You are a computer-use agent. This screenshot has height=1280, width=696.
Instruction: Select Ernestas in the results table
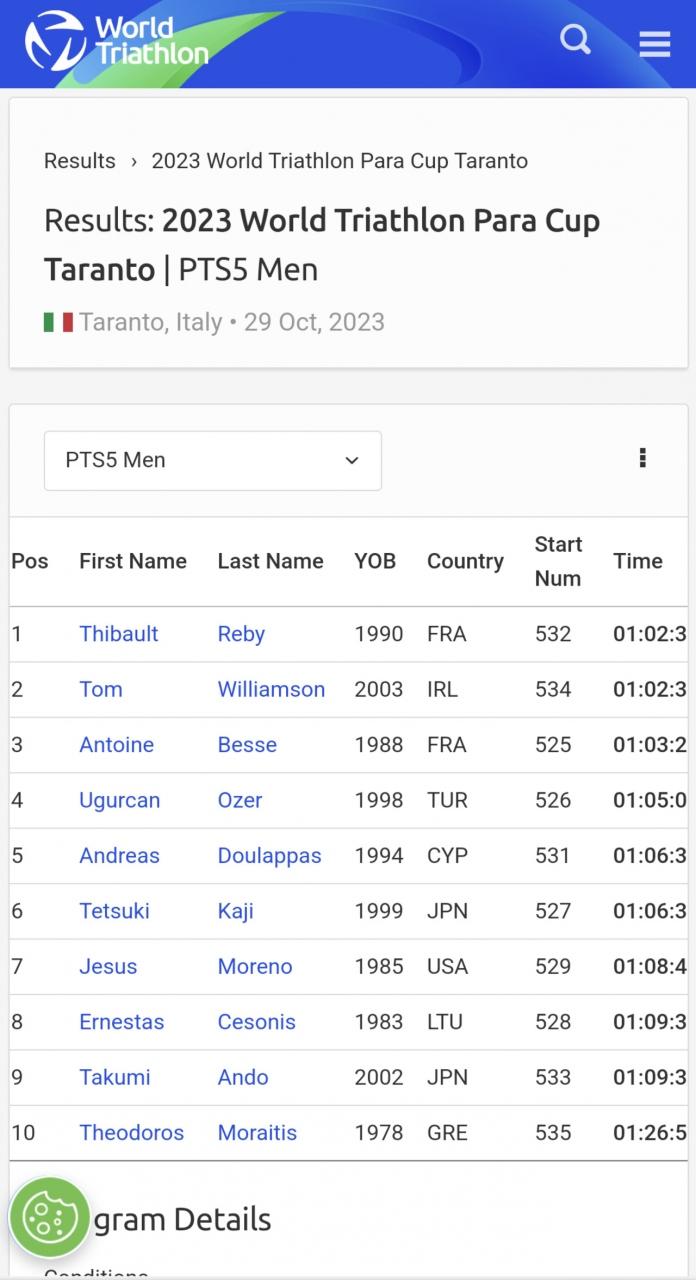coord(121,1022)
